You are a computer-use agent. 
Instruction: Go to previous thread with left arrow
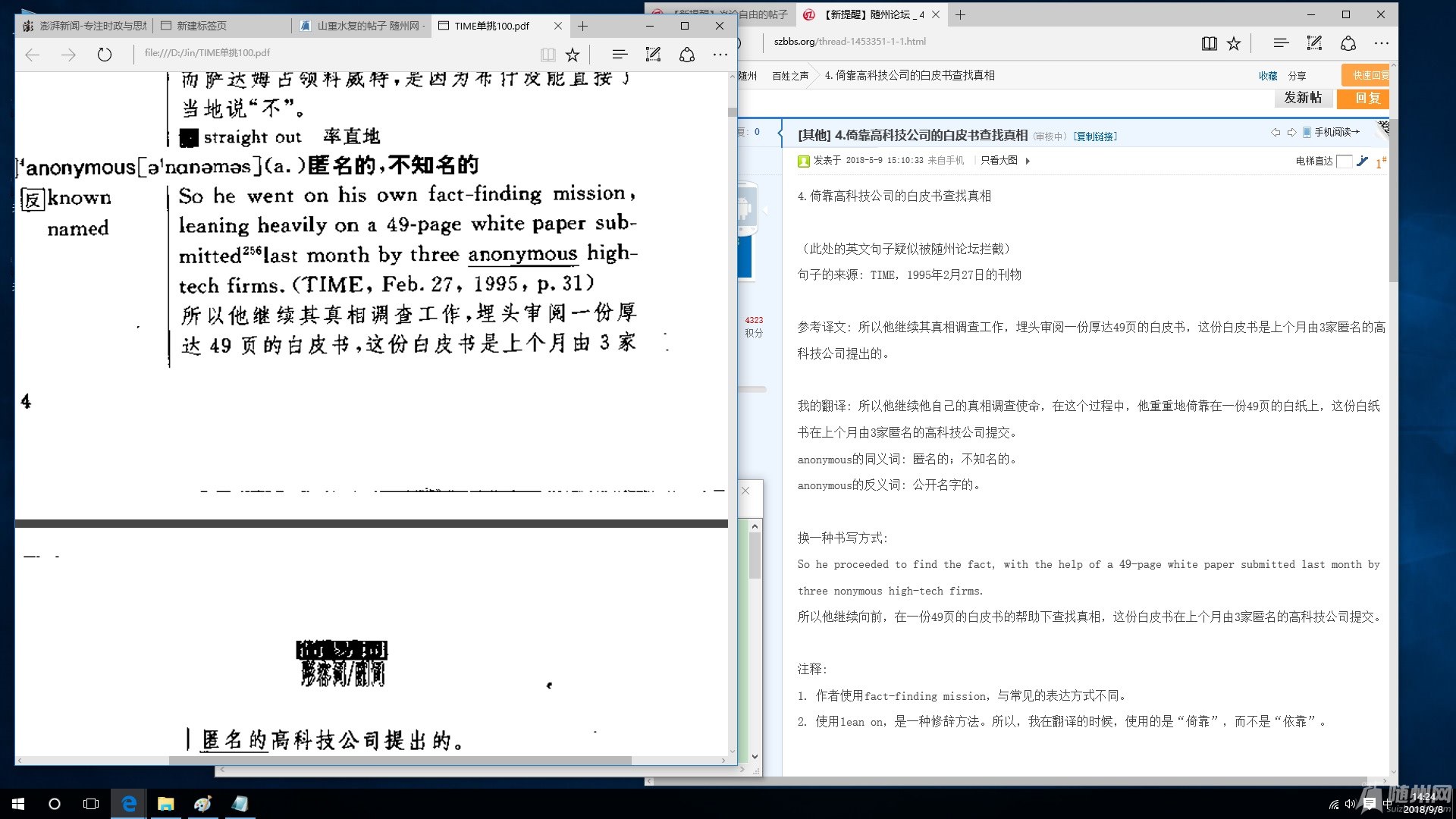[1276, 132]
